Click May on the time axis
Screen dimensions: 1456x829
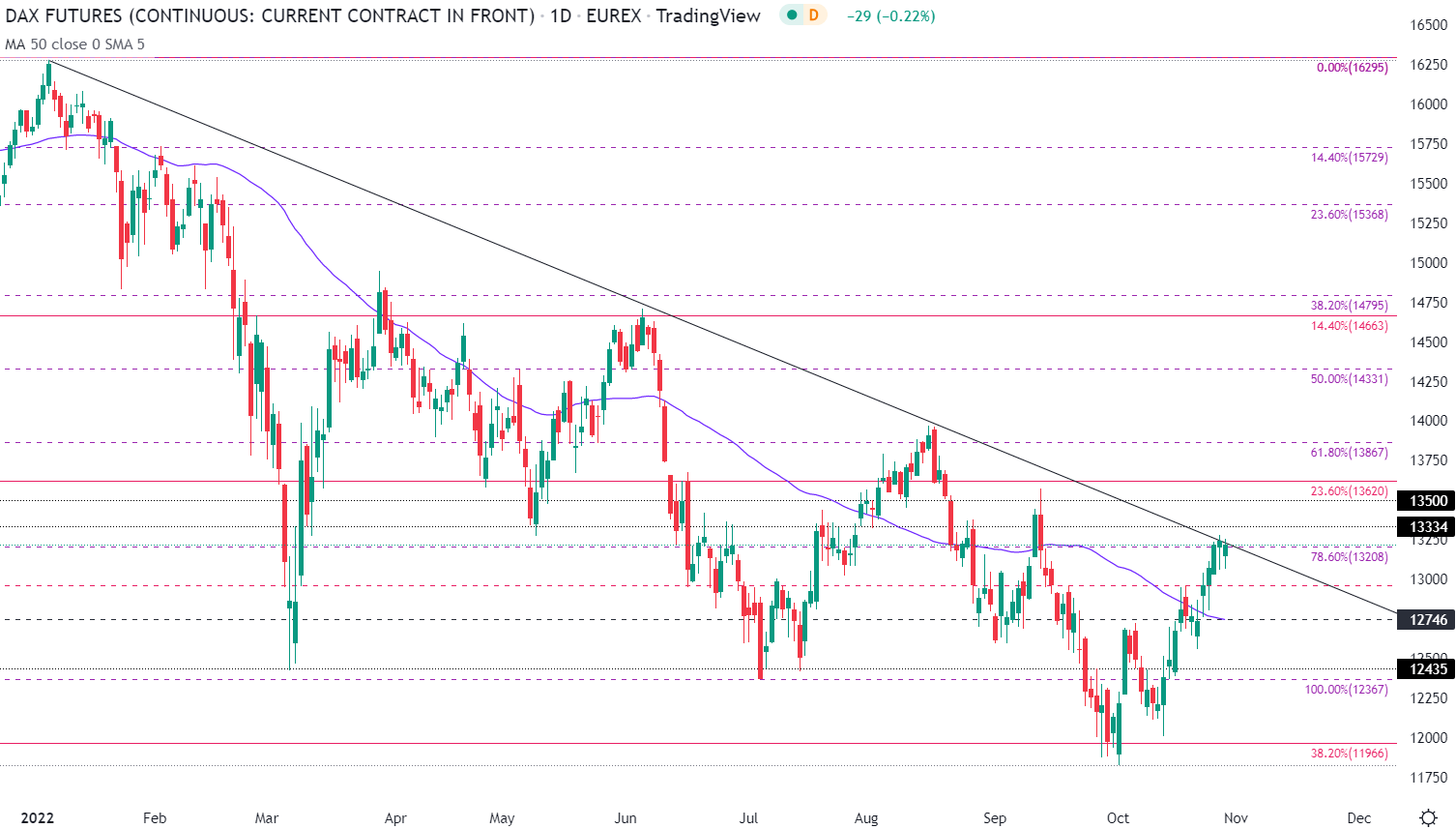[x=502, y=818]
